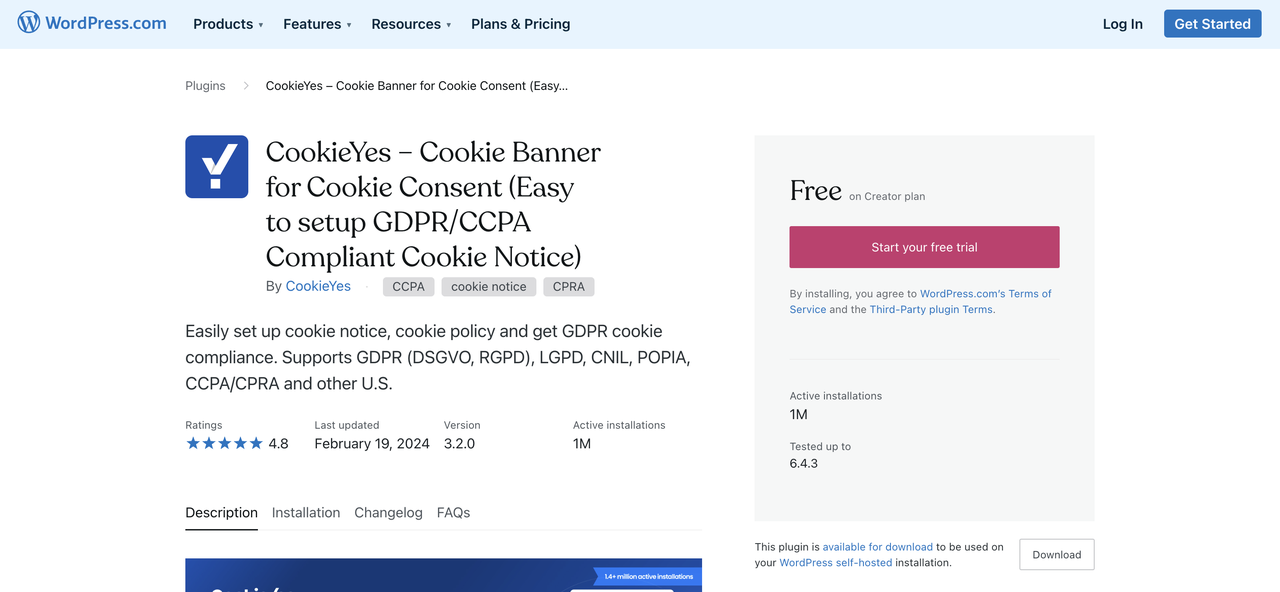Click the Download button
Screen dimensions: 1280x592
(1057, 555)
